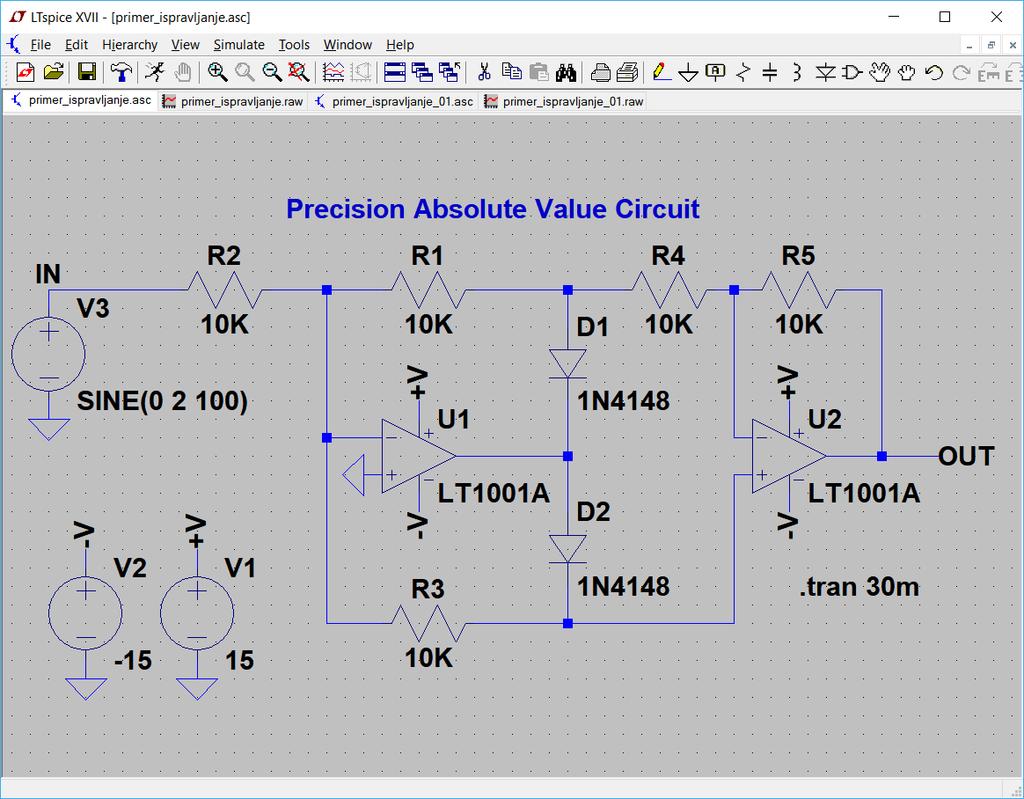
Task: Open Find with the binoculars icon
Action: (x=566, y=72)
